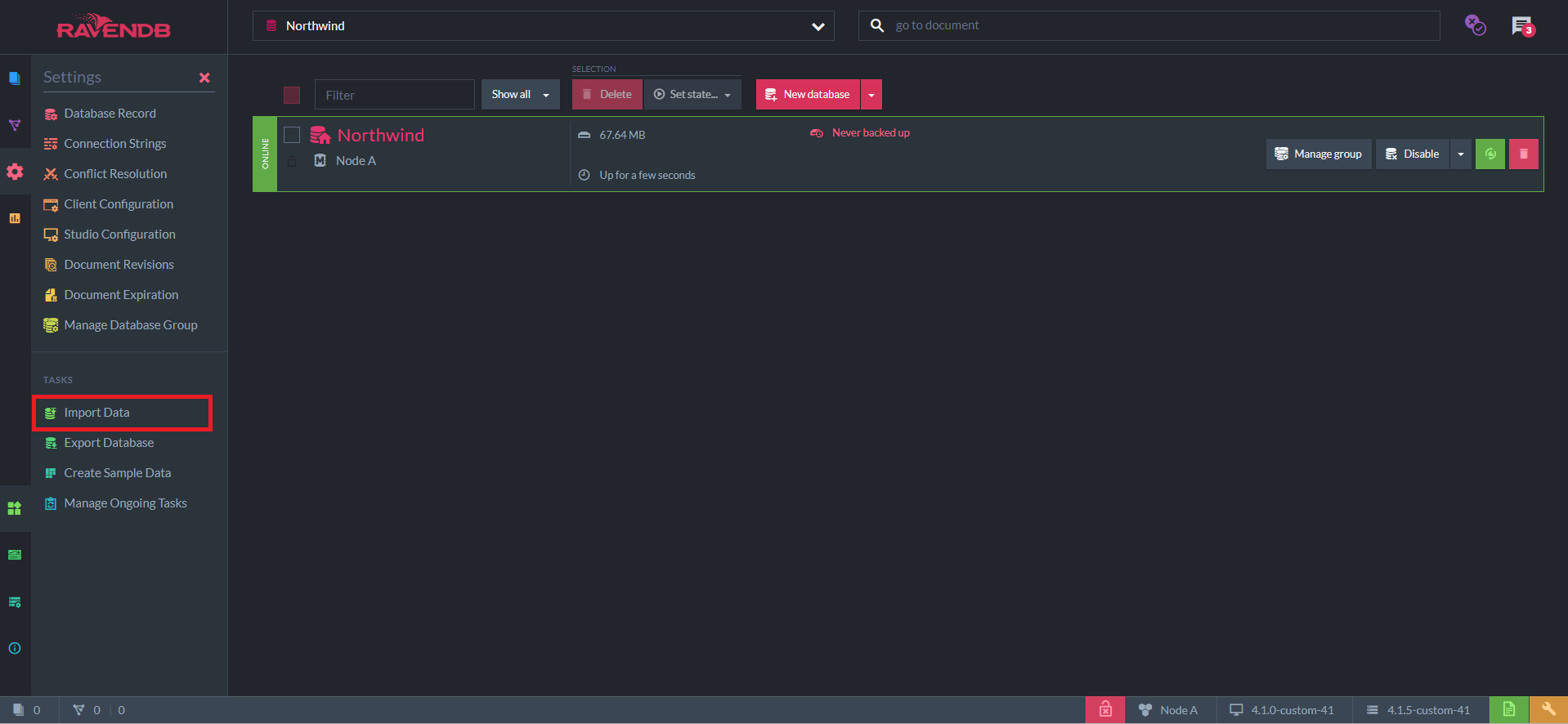Open the Show all filter dropdown

click(520, 94)
